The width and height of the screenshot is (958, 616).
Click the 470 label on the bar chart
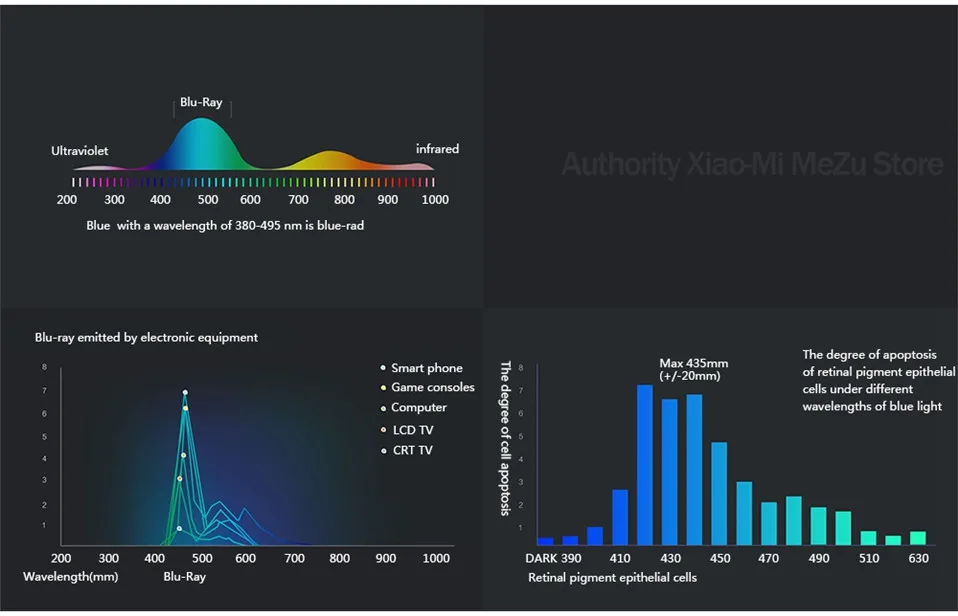pos(769,559)
